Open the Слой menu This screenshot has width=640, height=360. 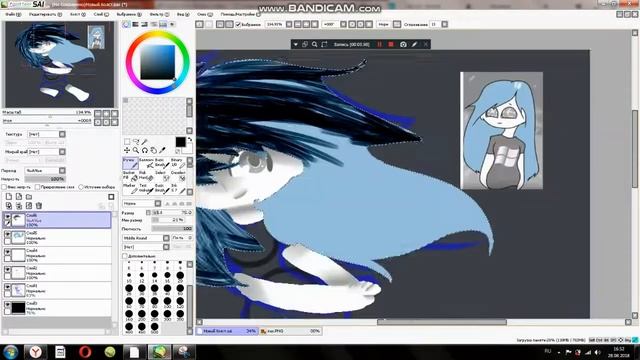[x=101, y=14]
